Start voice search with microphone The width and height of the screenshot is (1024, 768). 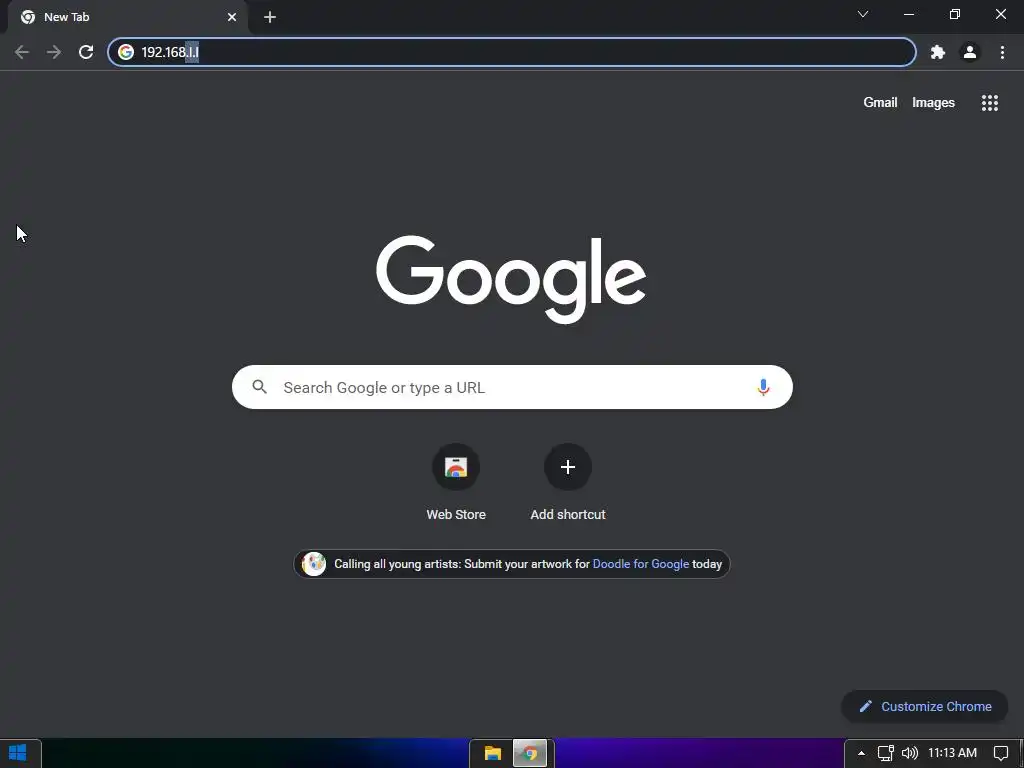point(763,387)
